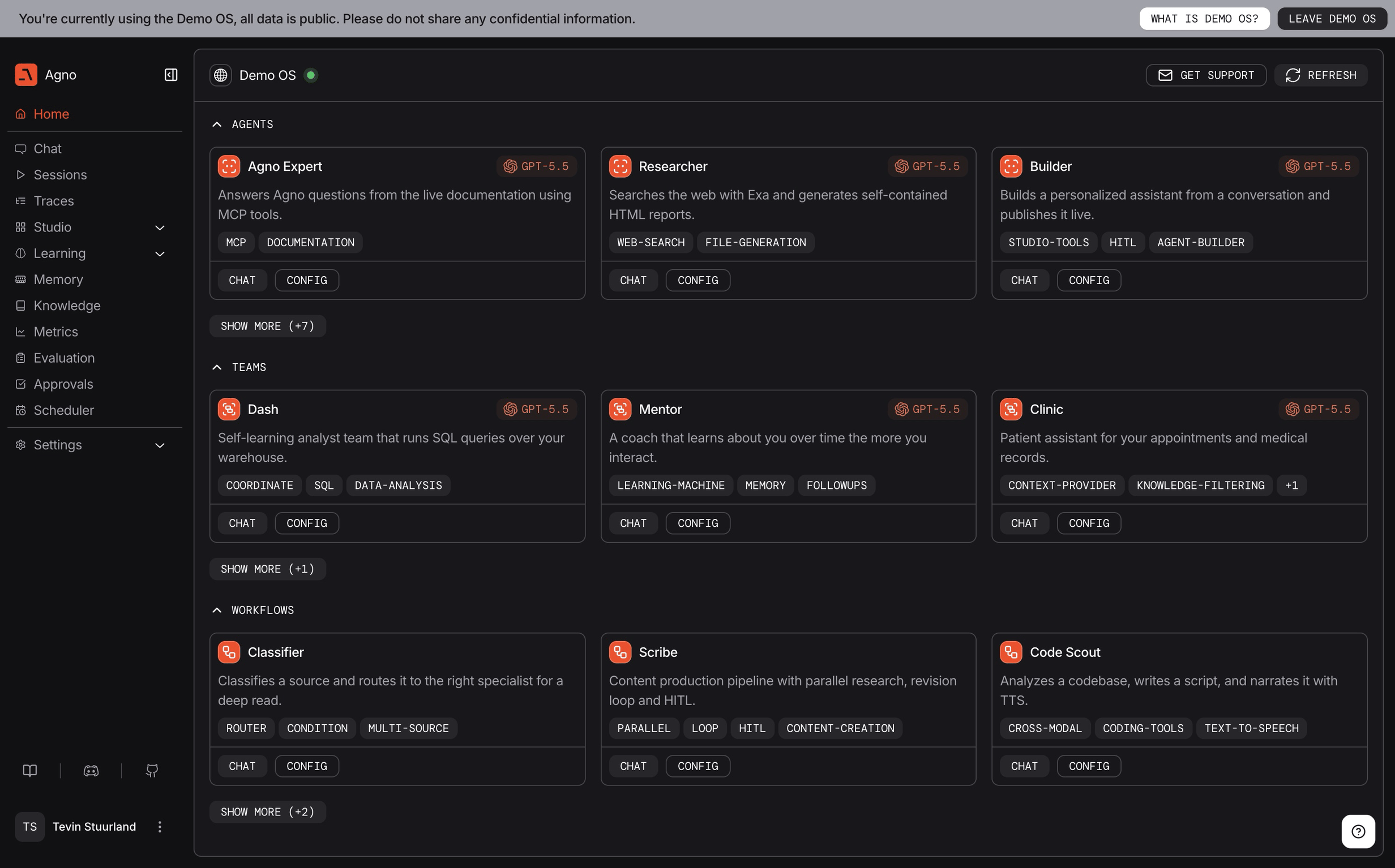This screenshot has height=868, width=1395.
Task: Click the Agno logo icon
Action: [x=26, y=75]
